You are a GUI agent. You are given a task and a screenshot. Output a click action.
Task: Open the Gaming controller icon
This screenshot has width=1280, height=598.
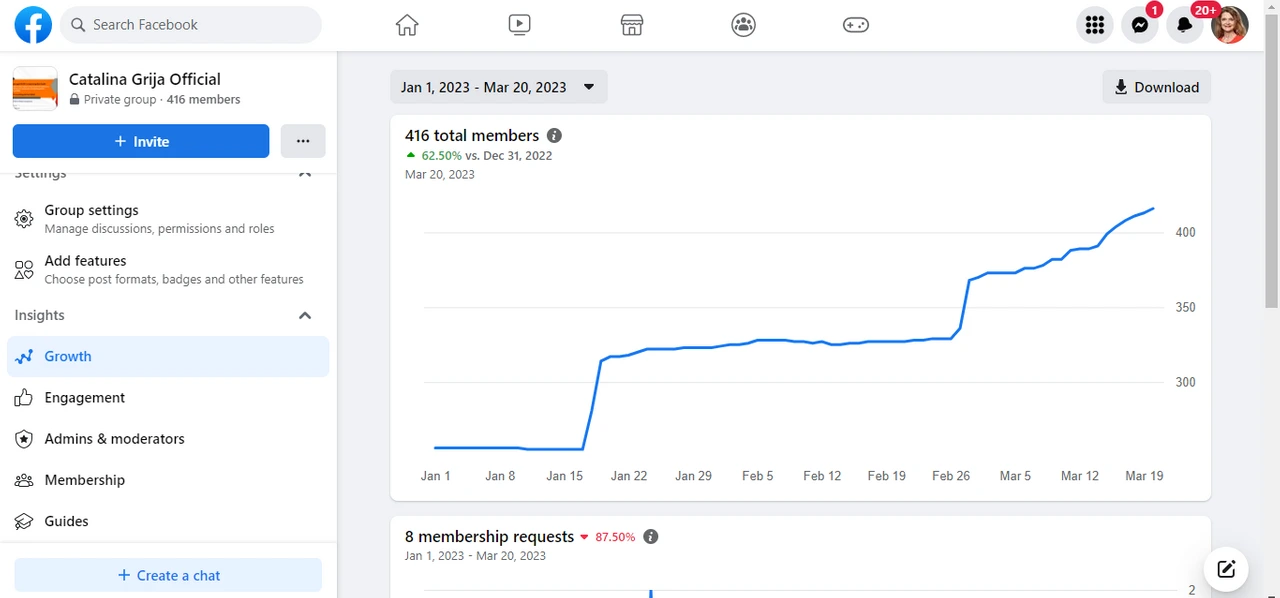[855, 25]
